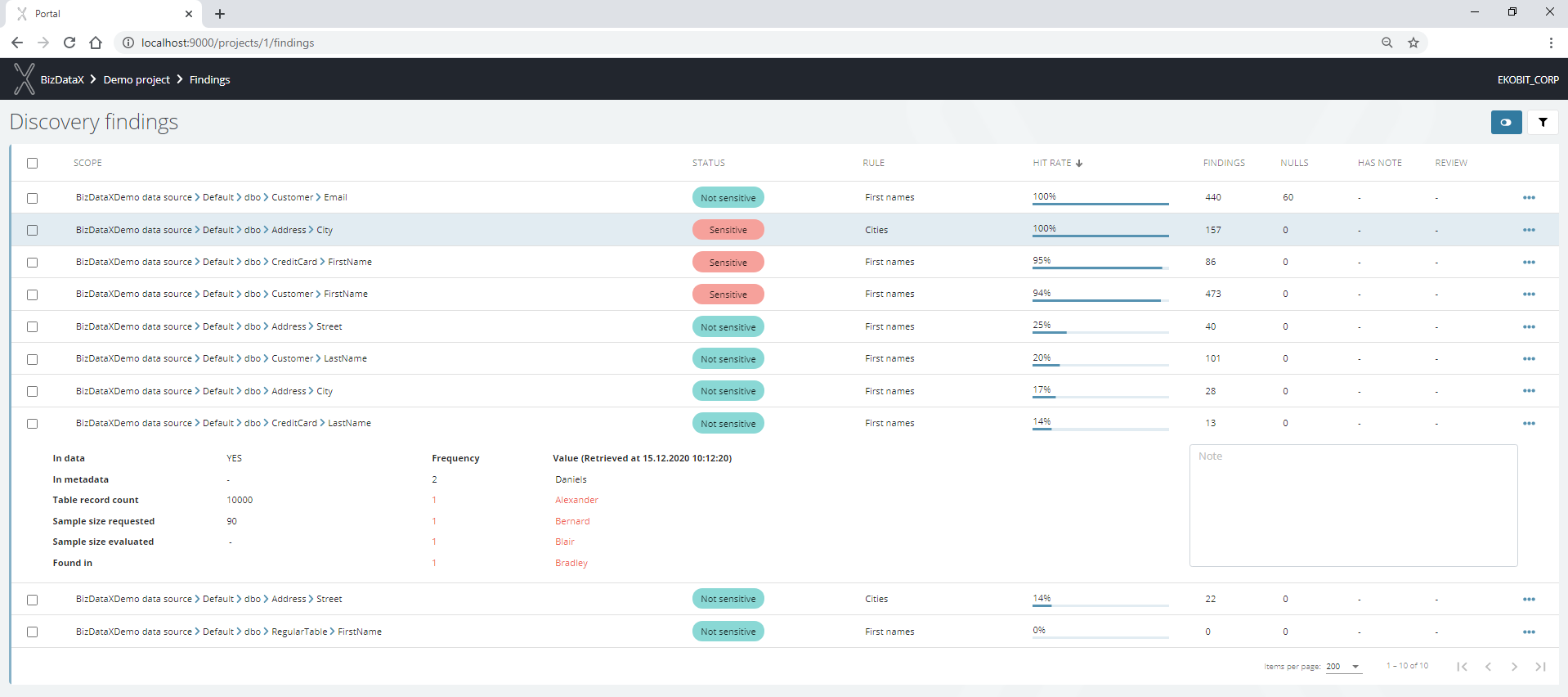
Task: Open more options for Customer LastName row
Action: [1529, 359]
